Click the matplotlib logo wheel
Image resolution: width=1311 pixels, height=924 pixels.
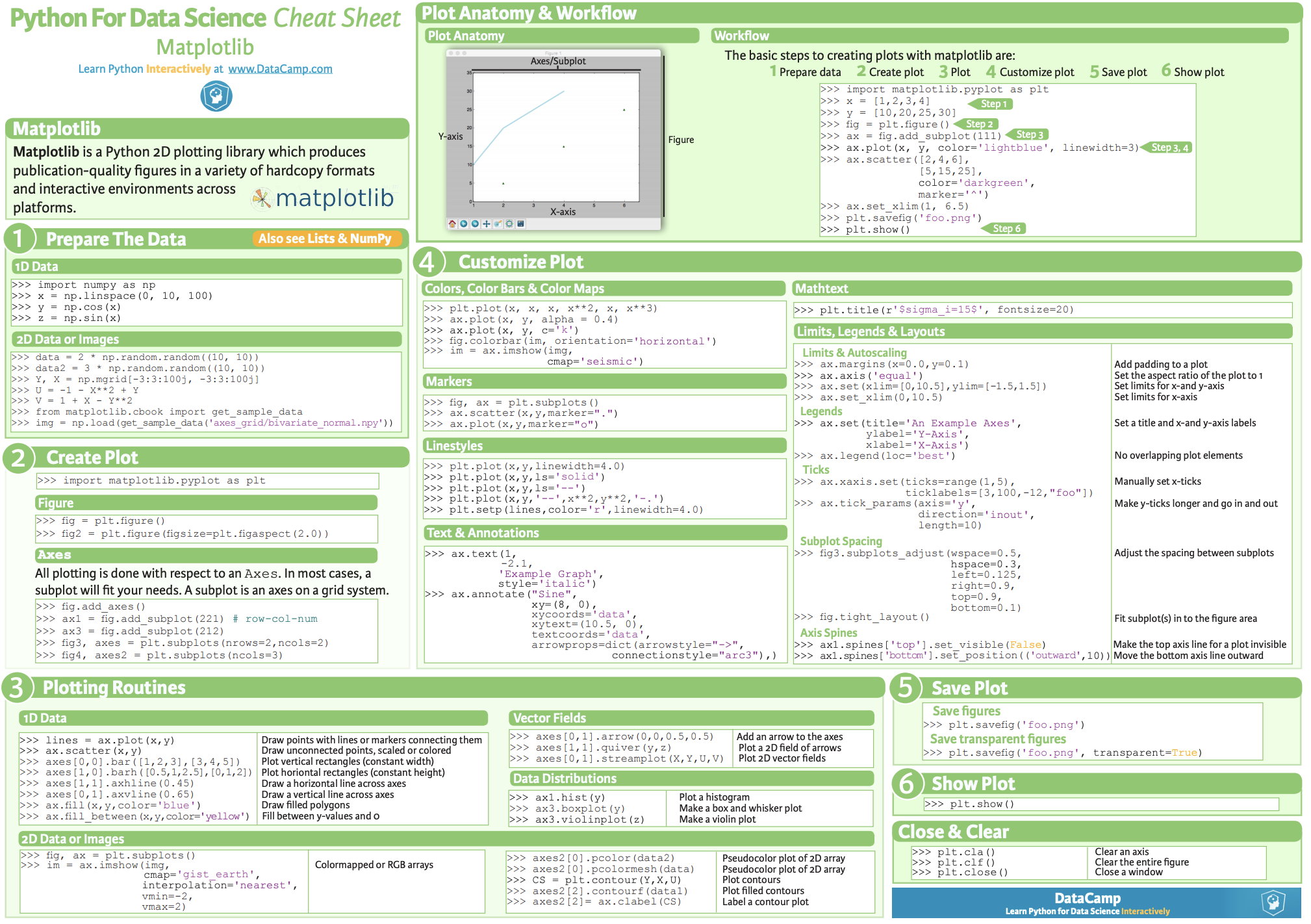coord(261,198)
